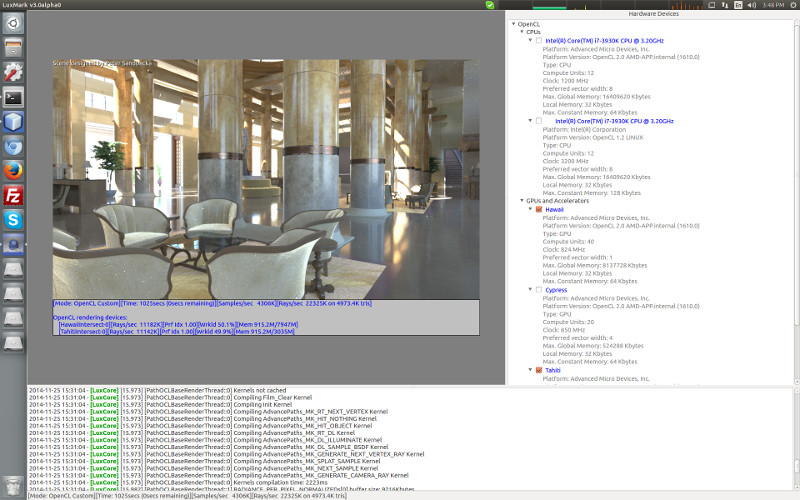The height and width of the screenshot is (500, 800).
Task: Open the network connections indicator
Action: (x=725, y=5)
